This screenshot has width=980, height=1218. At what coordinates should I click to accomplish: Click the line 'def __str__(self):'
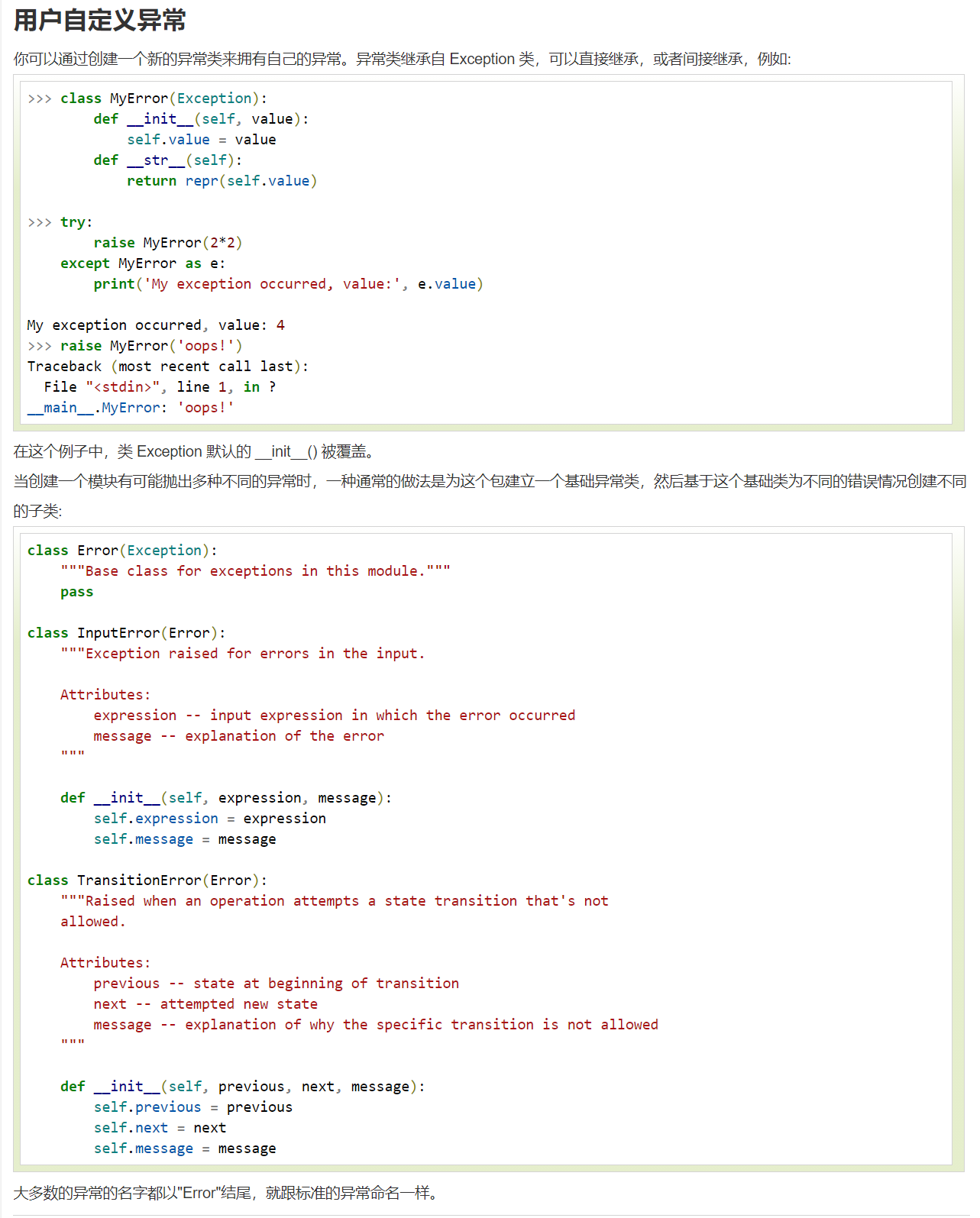point(168,160)
